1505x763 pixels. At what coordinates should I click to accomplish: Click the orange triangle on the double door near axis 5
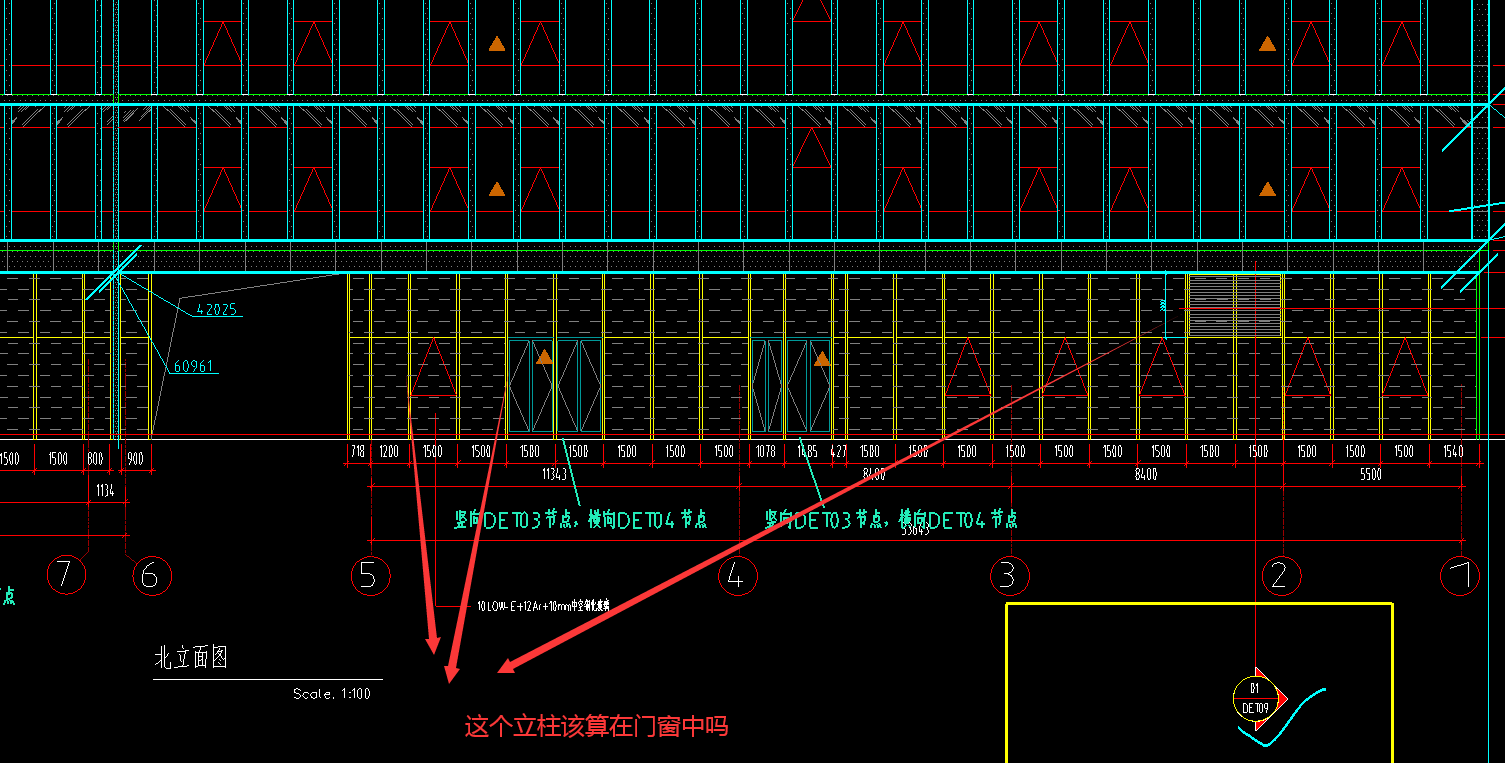point(544,356)
